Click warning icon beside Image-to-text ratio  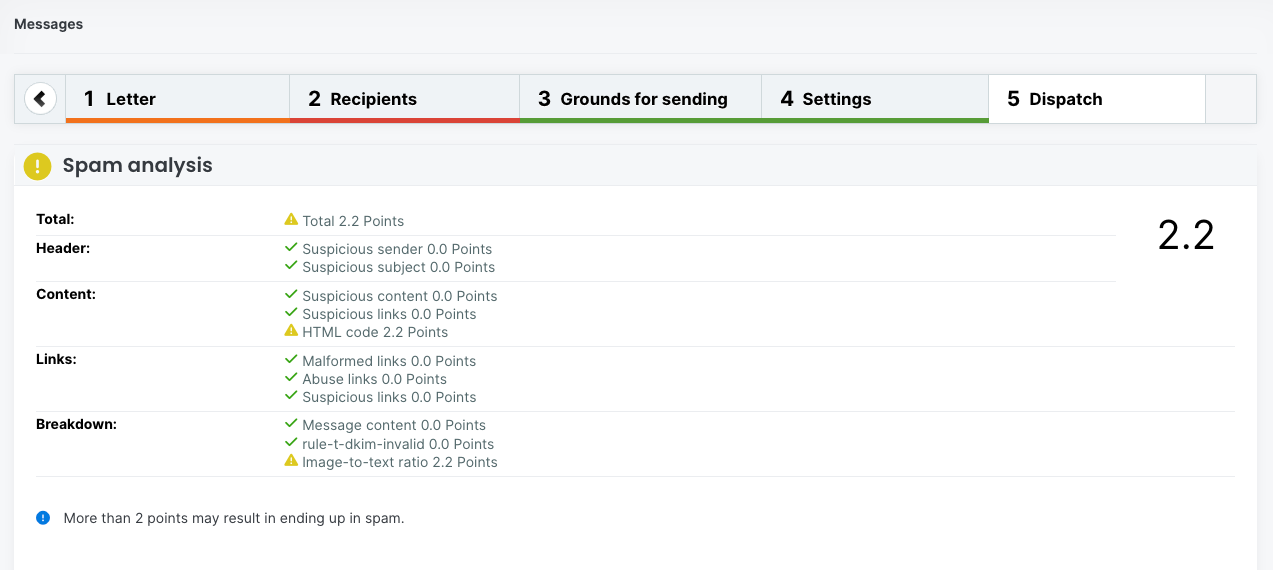point(291,461)
